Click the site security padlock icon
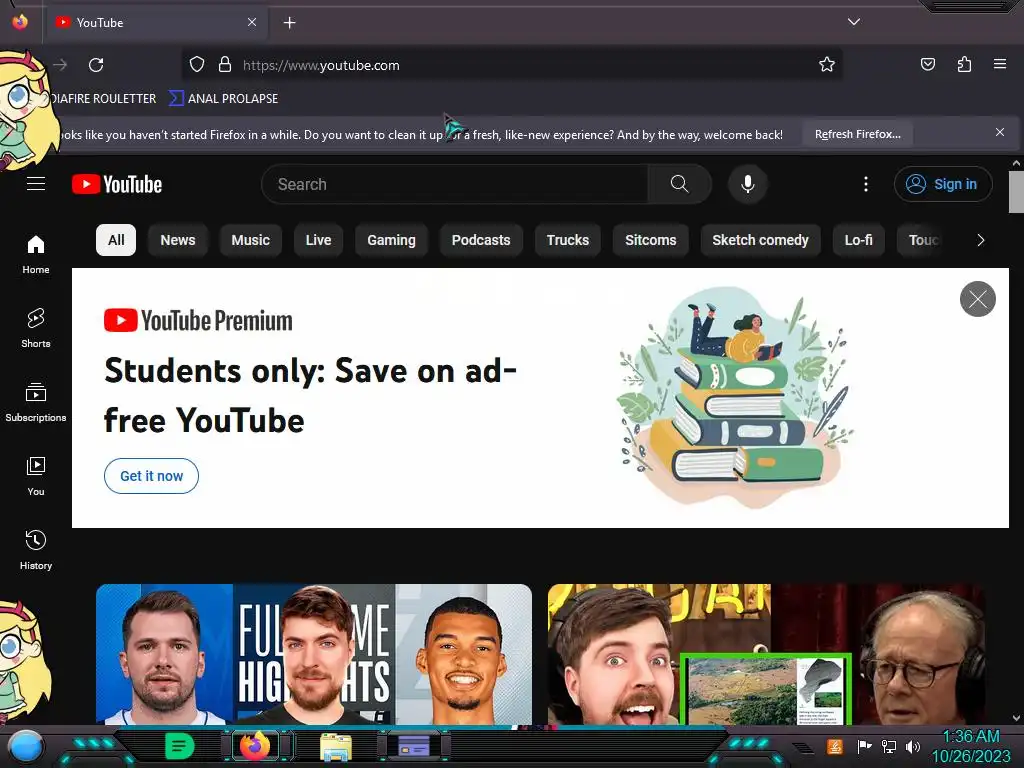The image size is (1024, 768). click(225, 65)
